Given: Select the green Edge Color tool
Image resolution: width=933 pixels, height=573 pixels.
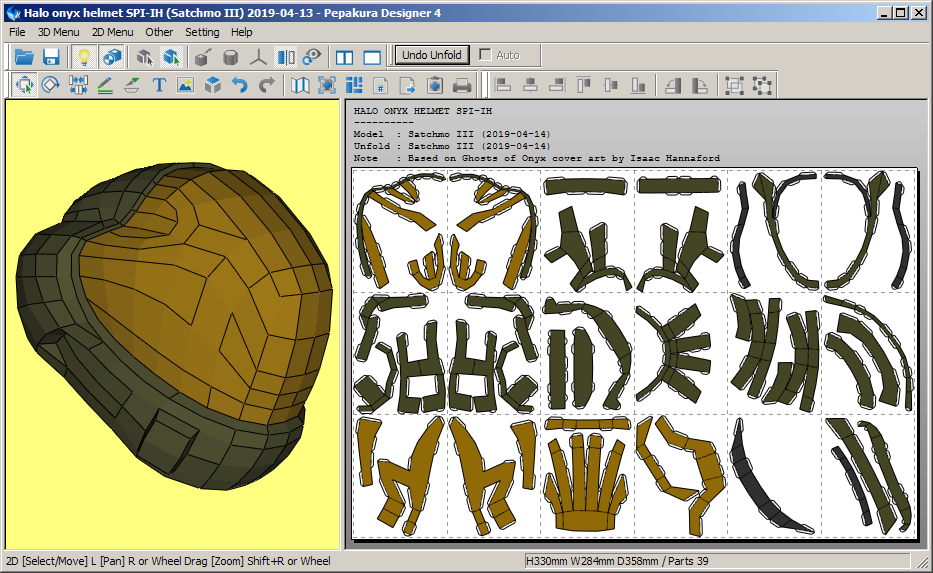Looking at the screenshot, I should point(132,85).
